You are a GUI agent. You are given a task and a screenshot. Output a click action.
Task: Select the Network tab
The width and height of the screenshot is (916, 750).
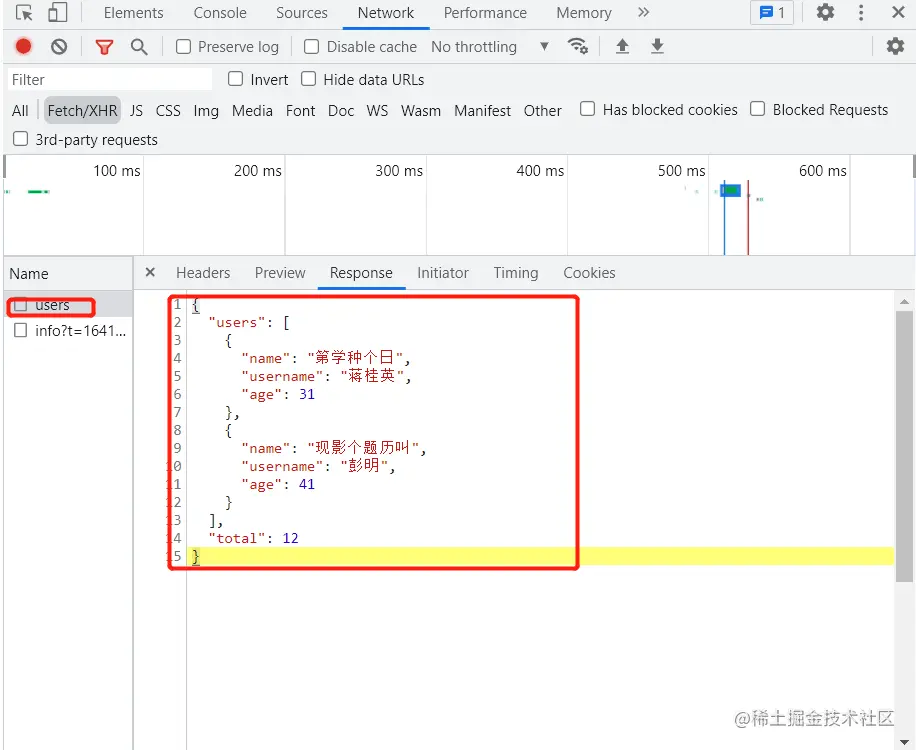(386, 13)
